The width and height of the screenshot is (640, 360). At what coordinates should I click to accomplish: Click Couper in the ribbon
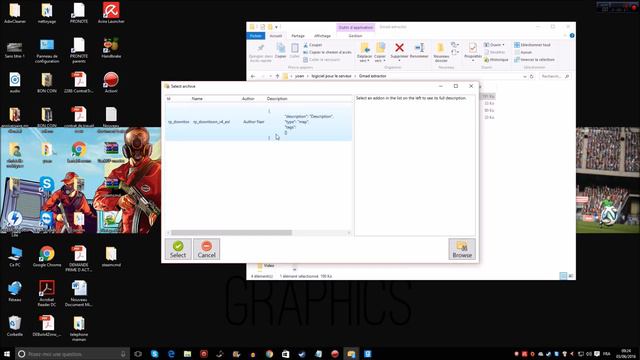[313, 45]
